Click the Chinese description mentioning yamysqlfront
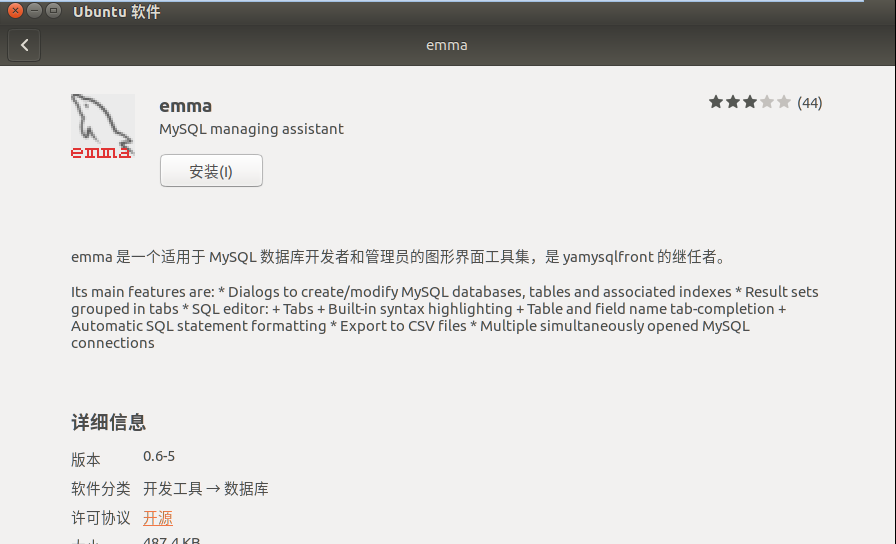 coord(400,257)
